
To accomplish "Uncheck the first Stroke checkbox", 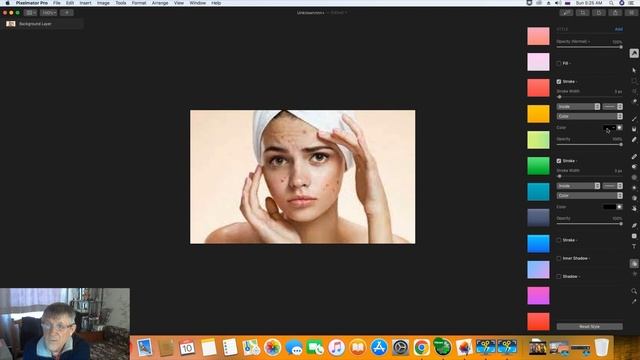I will coord(559,82).
